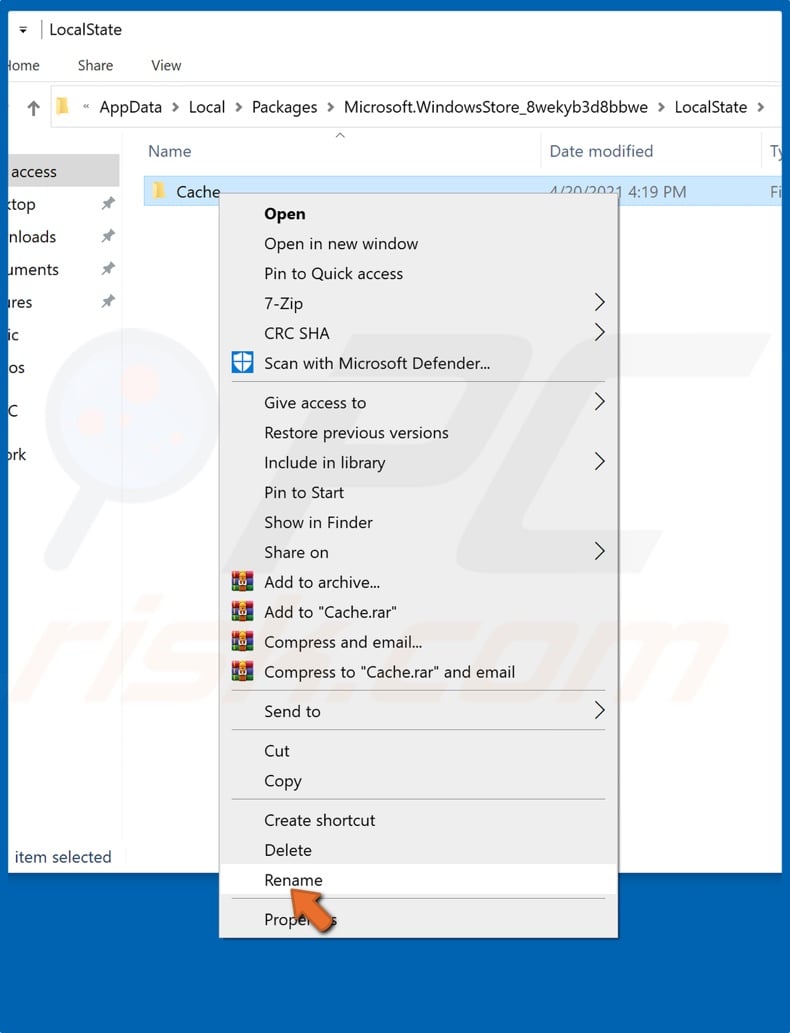Click the chevron between AppData and Local
Image resolution: width=790 pixels, height=1033 pixels.
175,107
